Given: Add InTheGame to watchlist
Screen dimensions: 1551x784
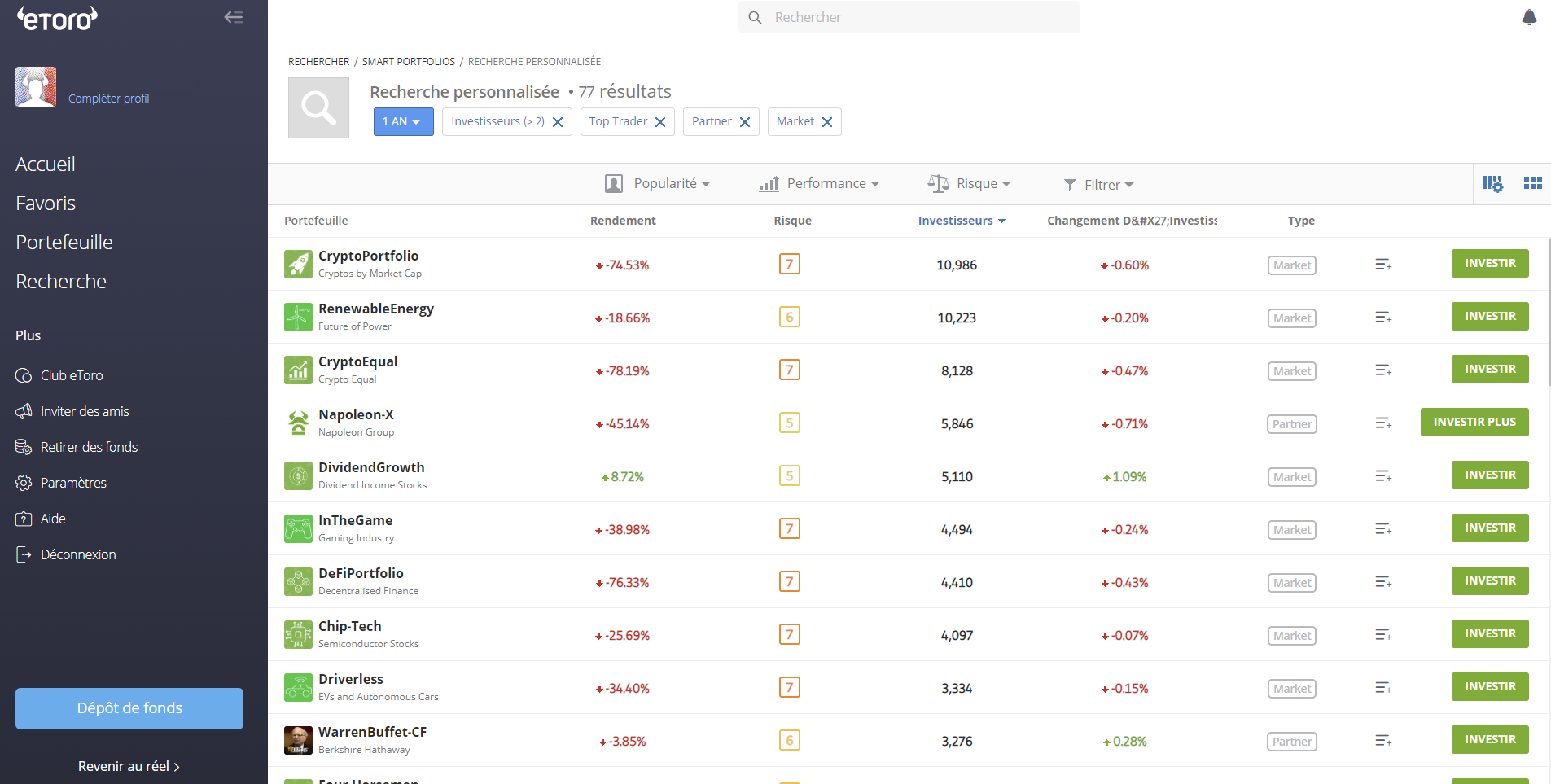Looking at the screenshot, I should [1383, 529].
